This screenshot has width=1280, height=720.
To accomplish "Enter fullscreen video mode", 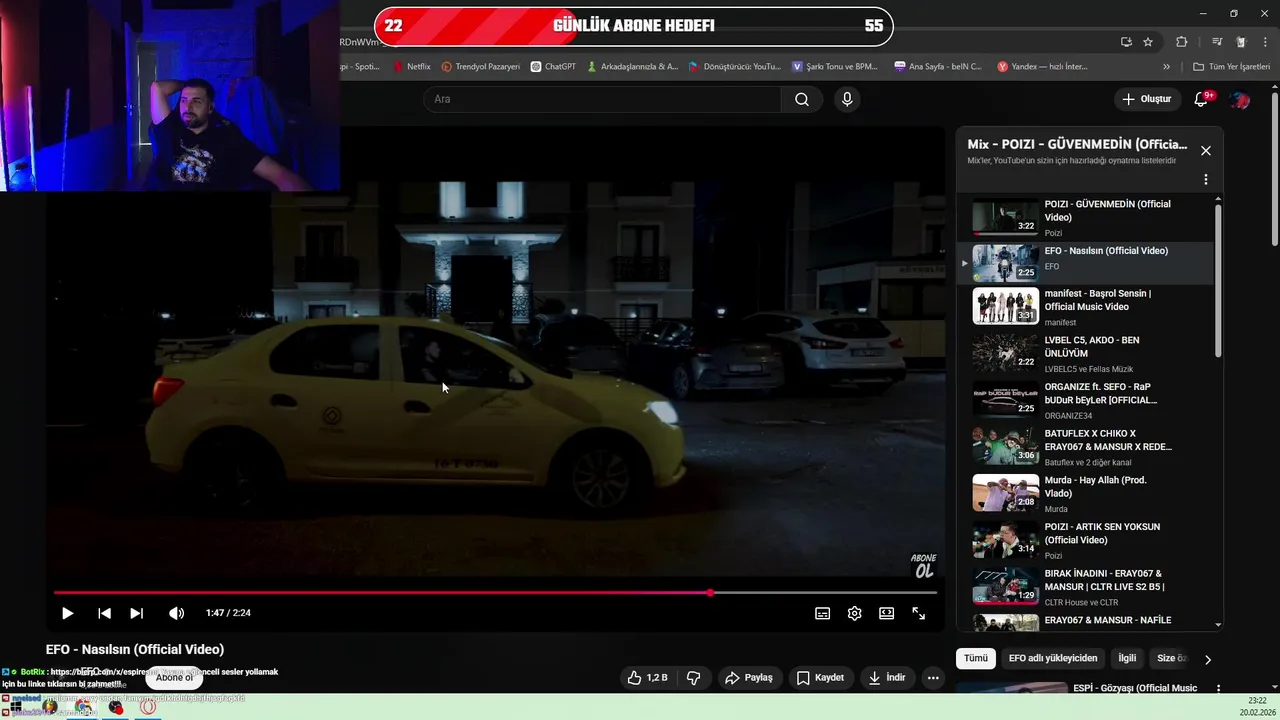I will (x=918, y=613).
